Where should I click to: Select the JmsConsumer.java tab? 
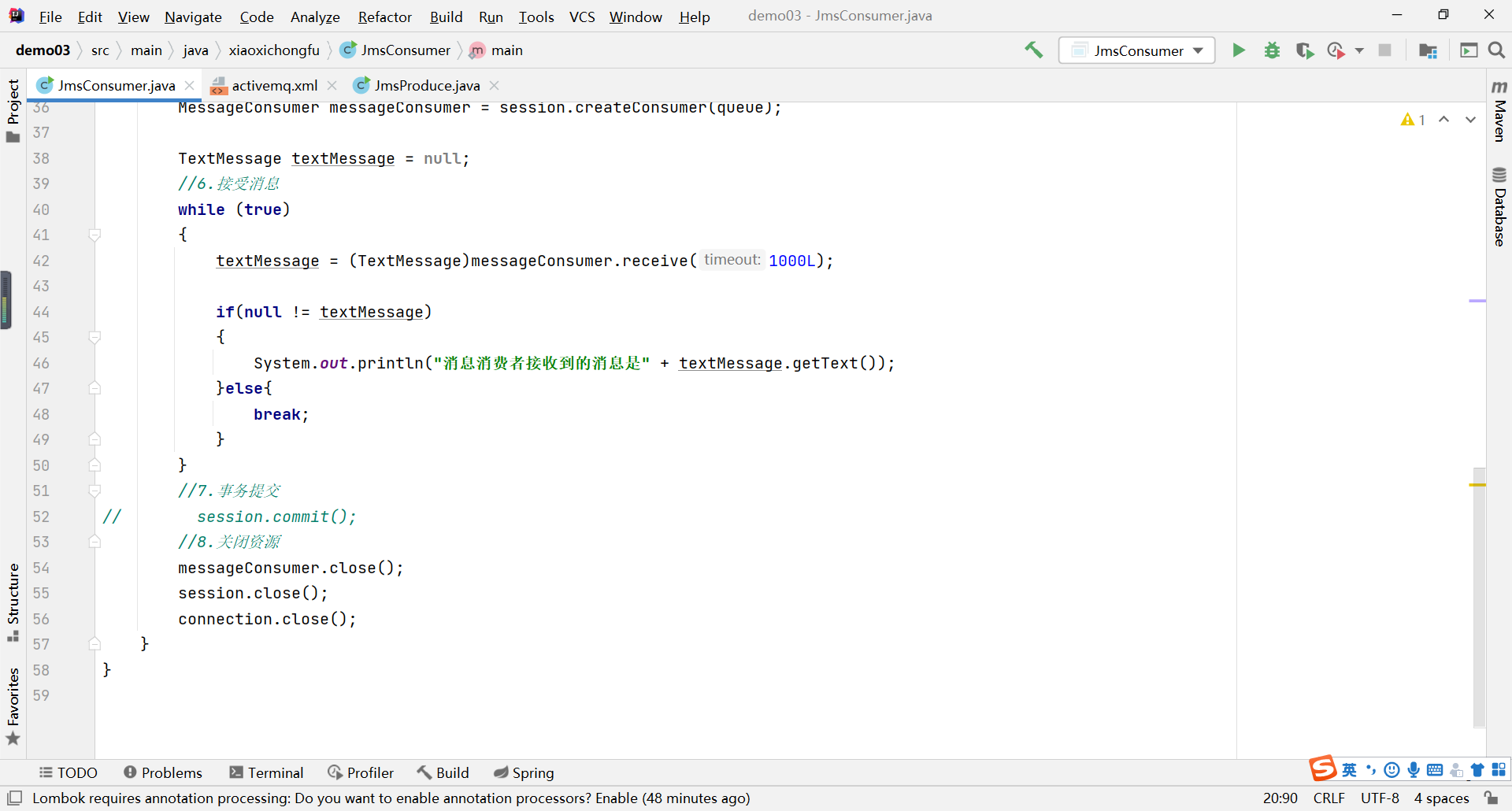[116, 85]
